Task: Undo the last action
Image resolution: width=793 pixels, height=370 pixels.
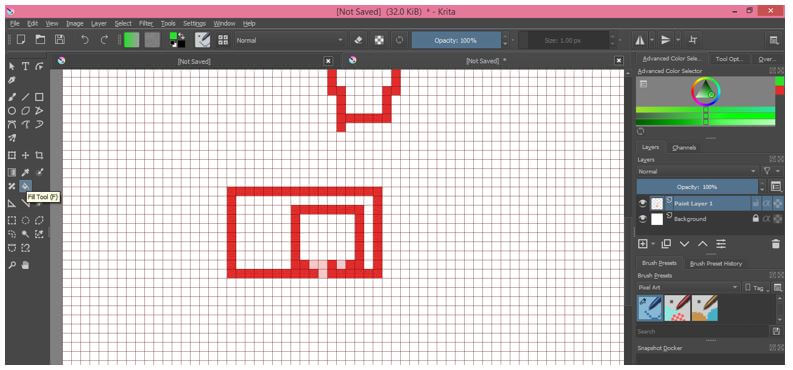Action: [x=85, y=40]
